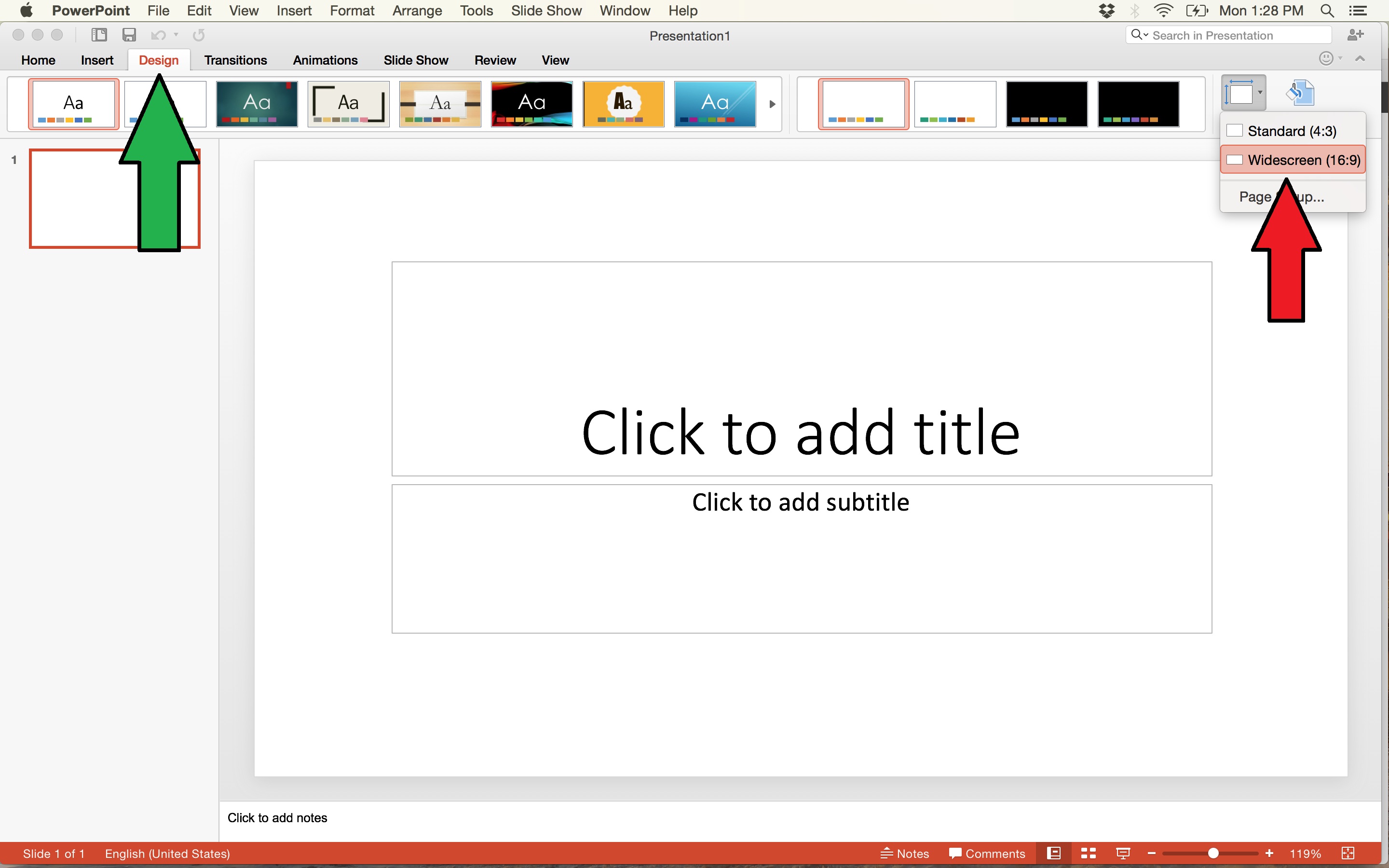Screen dimensions: 1389x868
Task: Toggle the Comments pane button
Action: coord(987,853)
